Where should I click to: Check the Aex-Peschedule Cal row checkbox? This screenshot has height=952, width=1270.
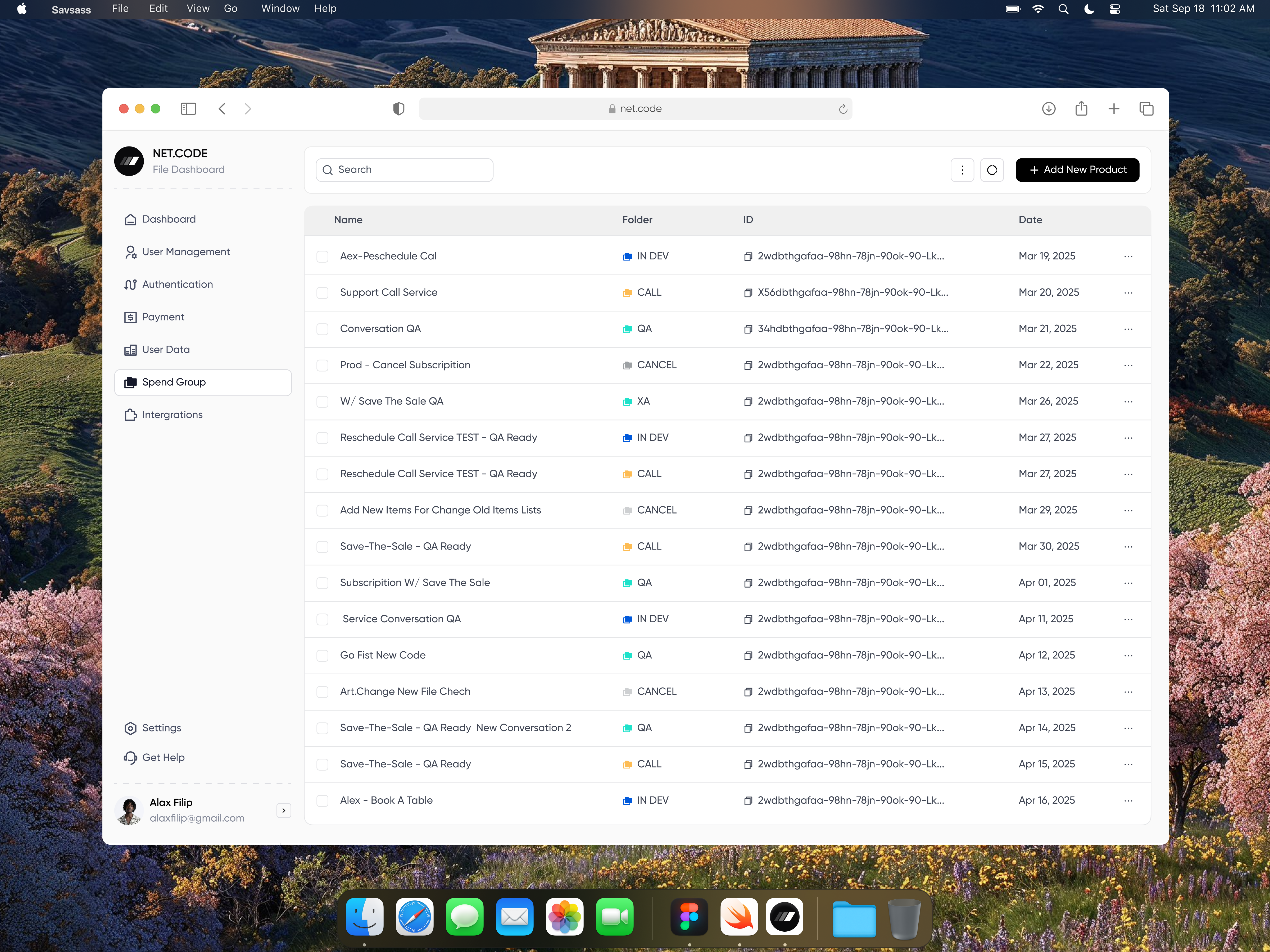click(x=323, y=257)
